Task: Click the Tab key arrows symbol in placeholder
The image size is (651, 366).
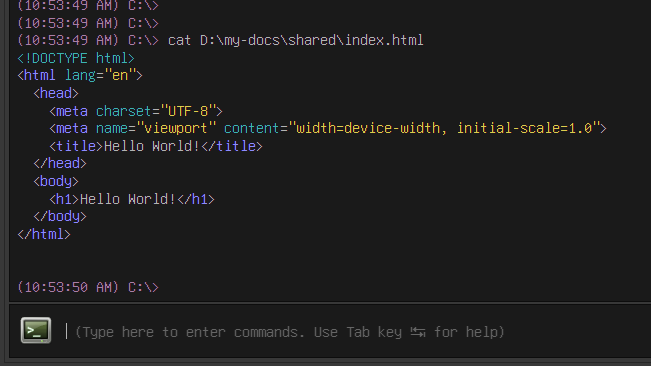Action: [x=418, y=332]
